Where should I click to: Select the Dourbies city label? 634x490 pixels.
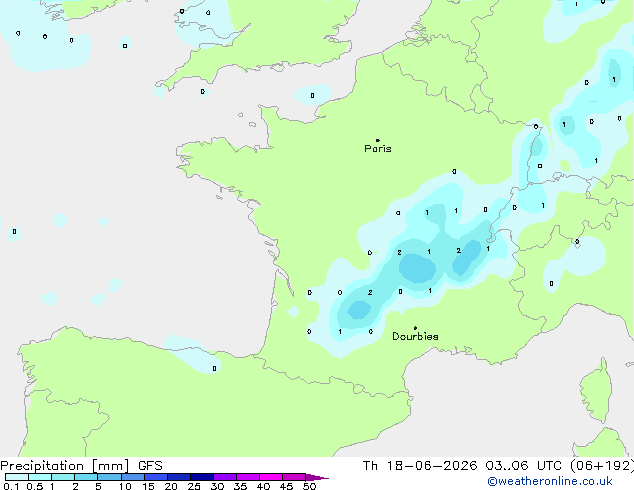coord(415,336)
